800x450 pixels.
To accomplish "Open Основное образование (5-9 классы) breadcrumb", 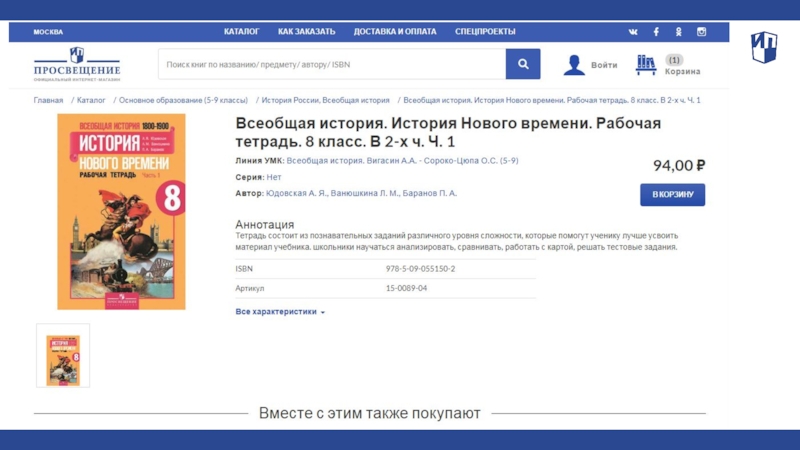I will [x=183, y=100].
